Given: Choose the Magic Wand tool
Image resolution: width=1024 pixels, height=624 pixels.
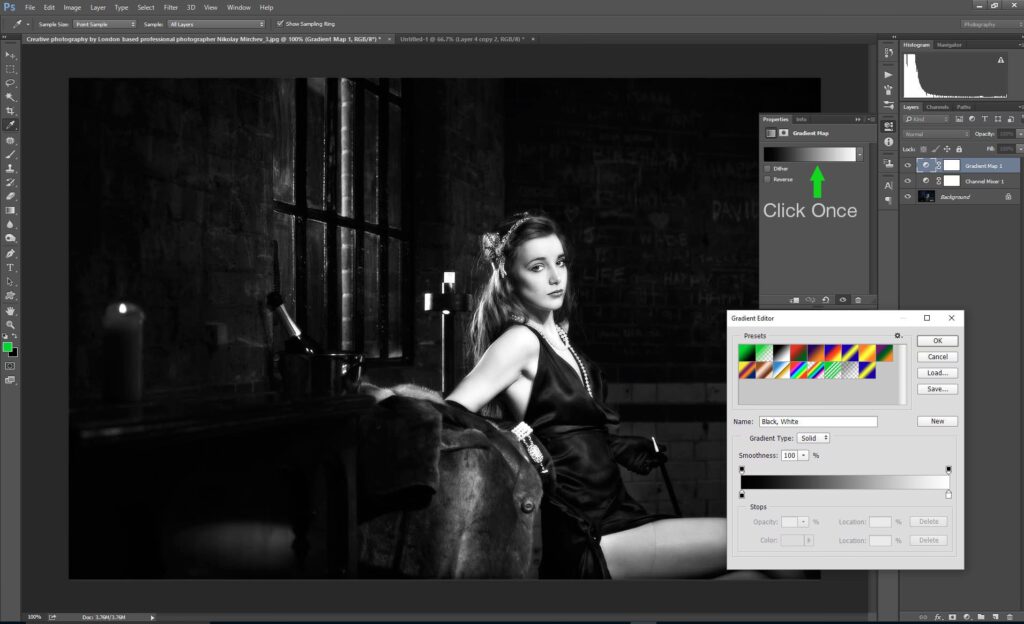Looking at the screenshot, I should [x=10, y=97].
